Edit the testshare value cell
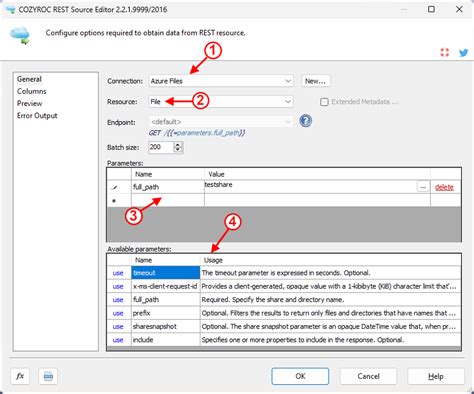This screenshot has height=394, width=474. click(310, 187)
